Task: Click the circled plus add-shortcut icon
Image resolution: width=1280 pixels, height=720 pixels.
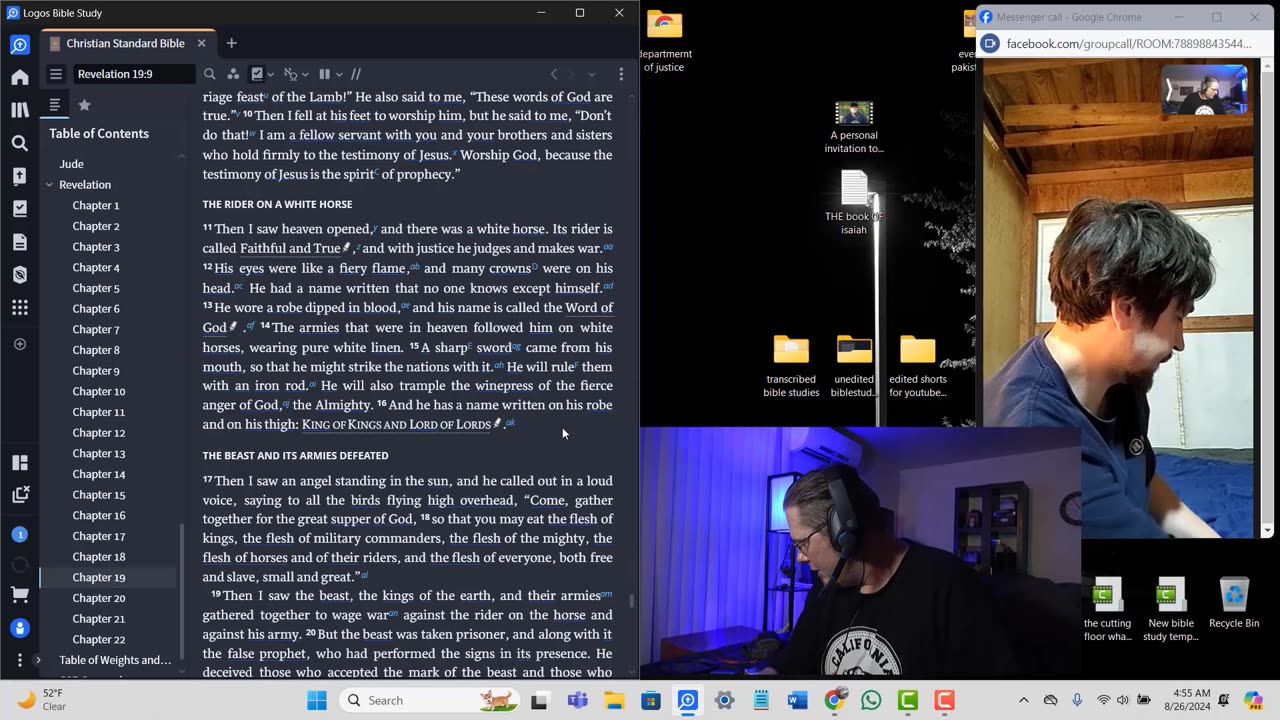Action: (19, 344)
